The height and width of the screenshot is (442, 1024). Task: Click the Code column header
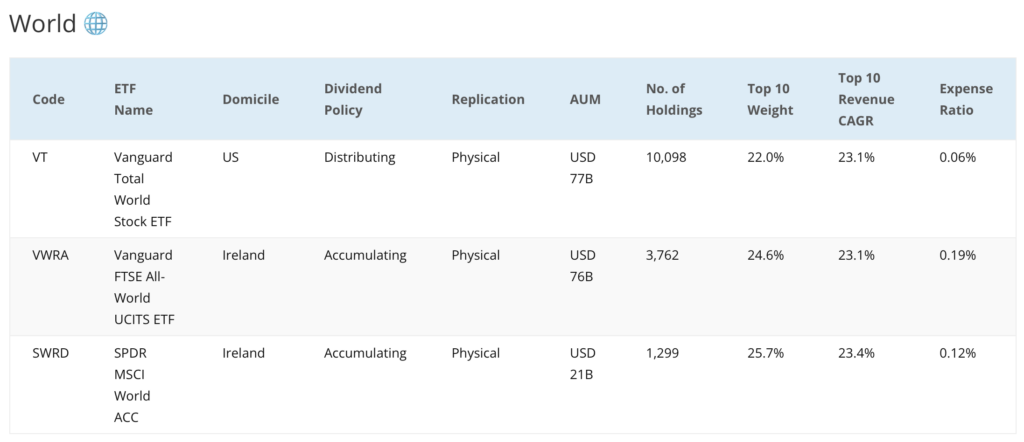pyautogui.click(x=48, y=99)
